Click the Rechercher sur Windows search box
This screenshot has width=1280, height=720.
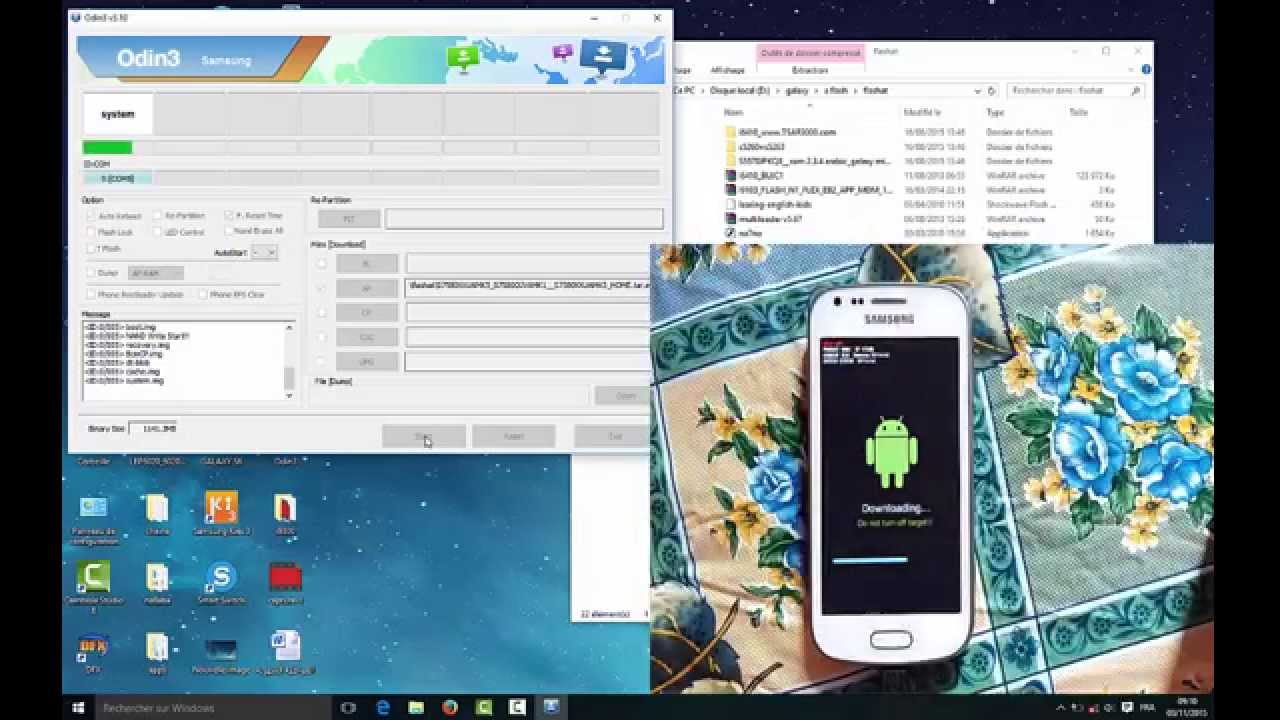[213, 708]
